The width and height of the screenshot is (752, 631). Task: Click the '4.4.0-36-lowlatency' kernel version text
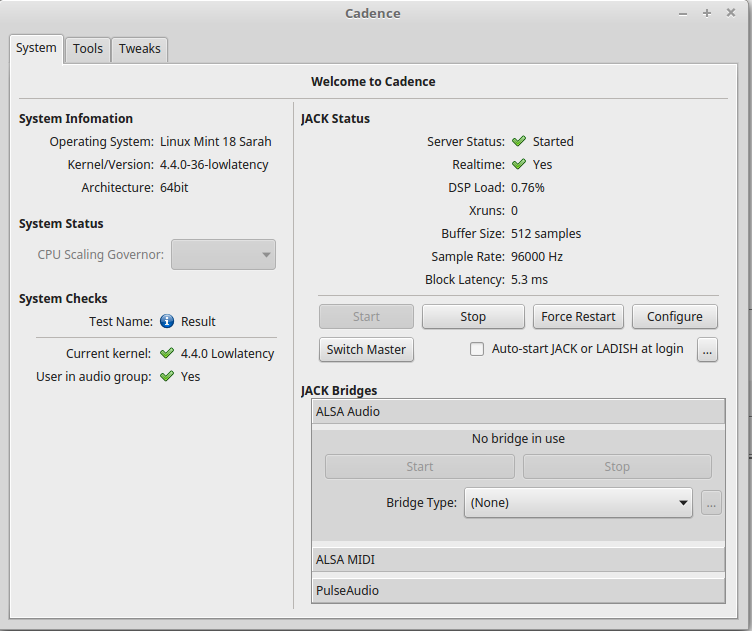pos(214,164)
